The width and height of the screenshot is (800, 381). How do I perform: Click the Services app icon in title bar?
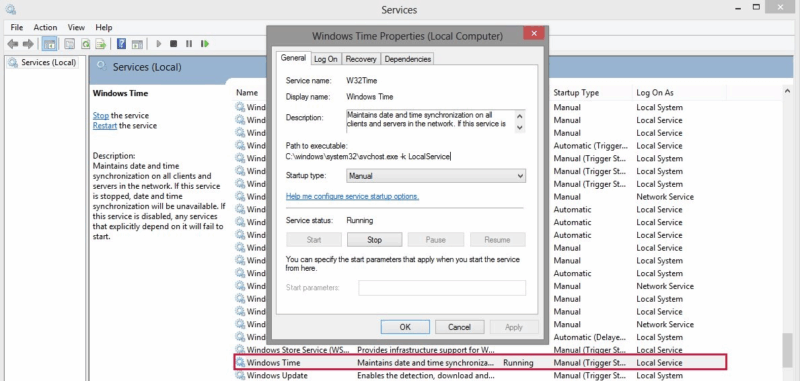[x=10, y=9]
